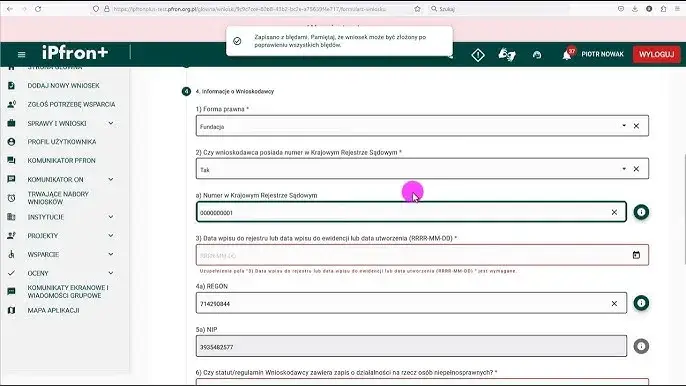Screen dimensions: 686x386
Task: Click the Sprawy i wnioski briefcase icon
Action: (x=11, y=123)
